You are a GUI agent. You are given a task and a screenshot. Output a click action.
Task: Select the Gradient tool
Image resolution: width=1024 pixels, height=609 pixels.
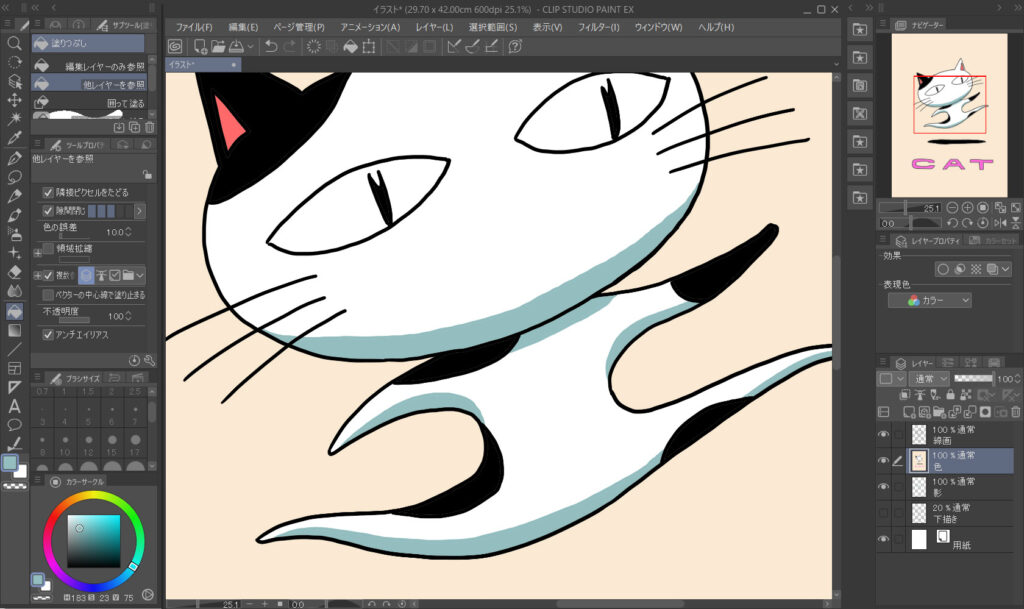click(x=15, y=330)
